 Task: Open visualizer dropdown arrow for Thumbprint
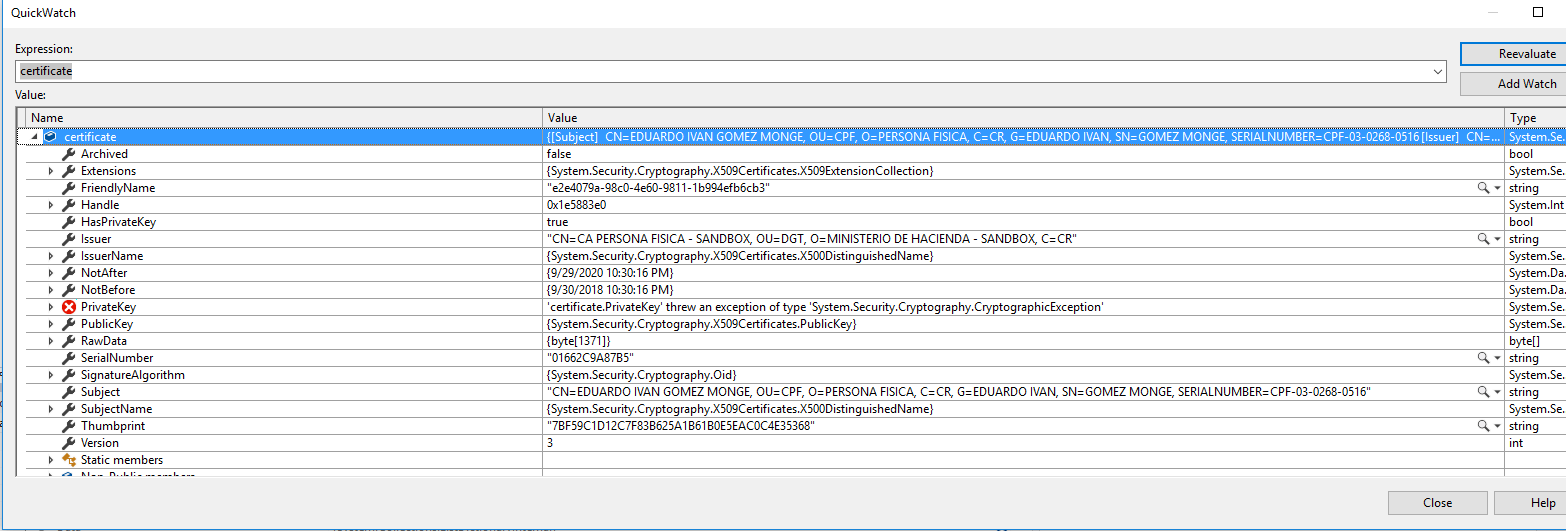(1497, 426)
